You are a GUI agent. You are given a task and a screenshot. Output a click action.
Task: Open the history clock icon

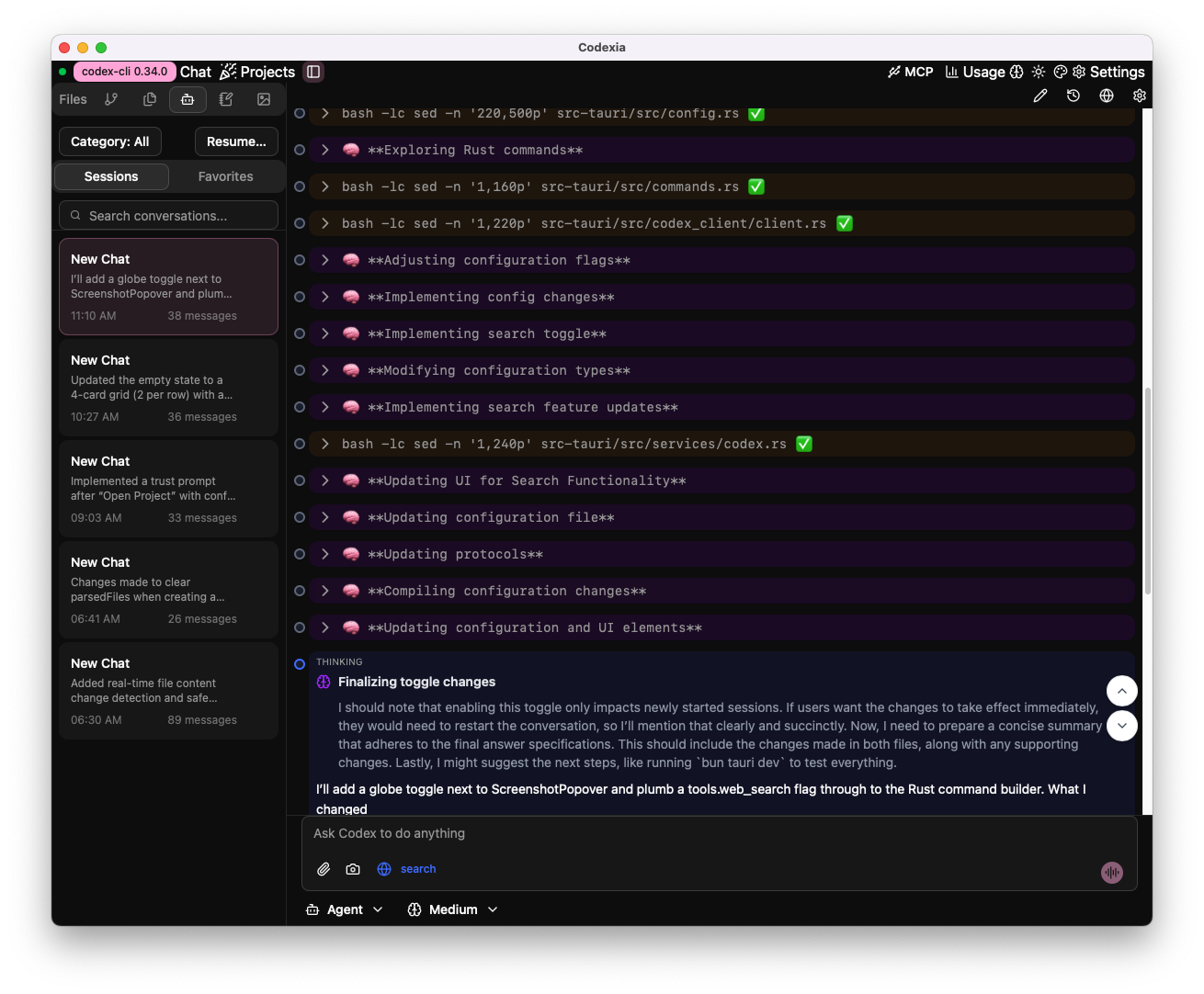point(1073,96)
